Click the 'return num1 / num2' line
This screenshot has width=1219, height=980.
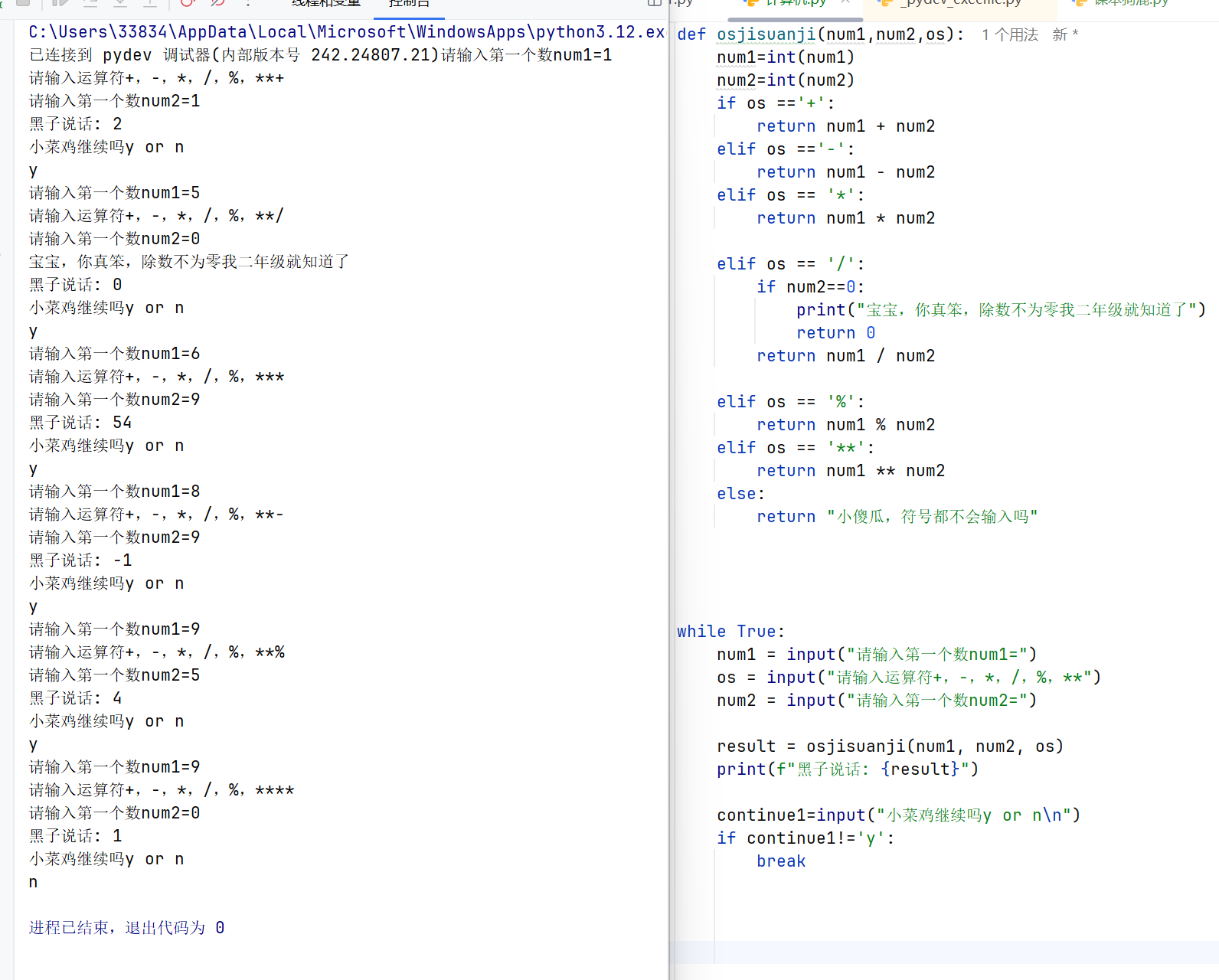846,356
